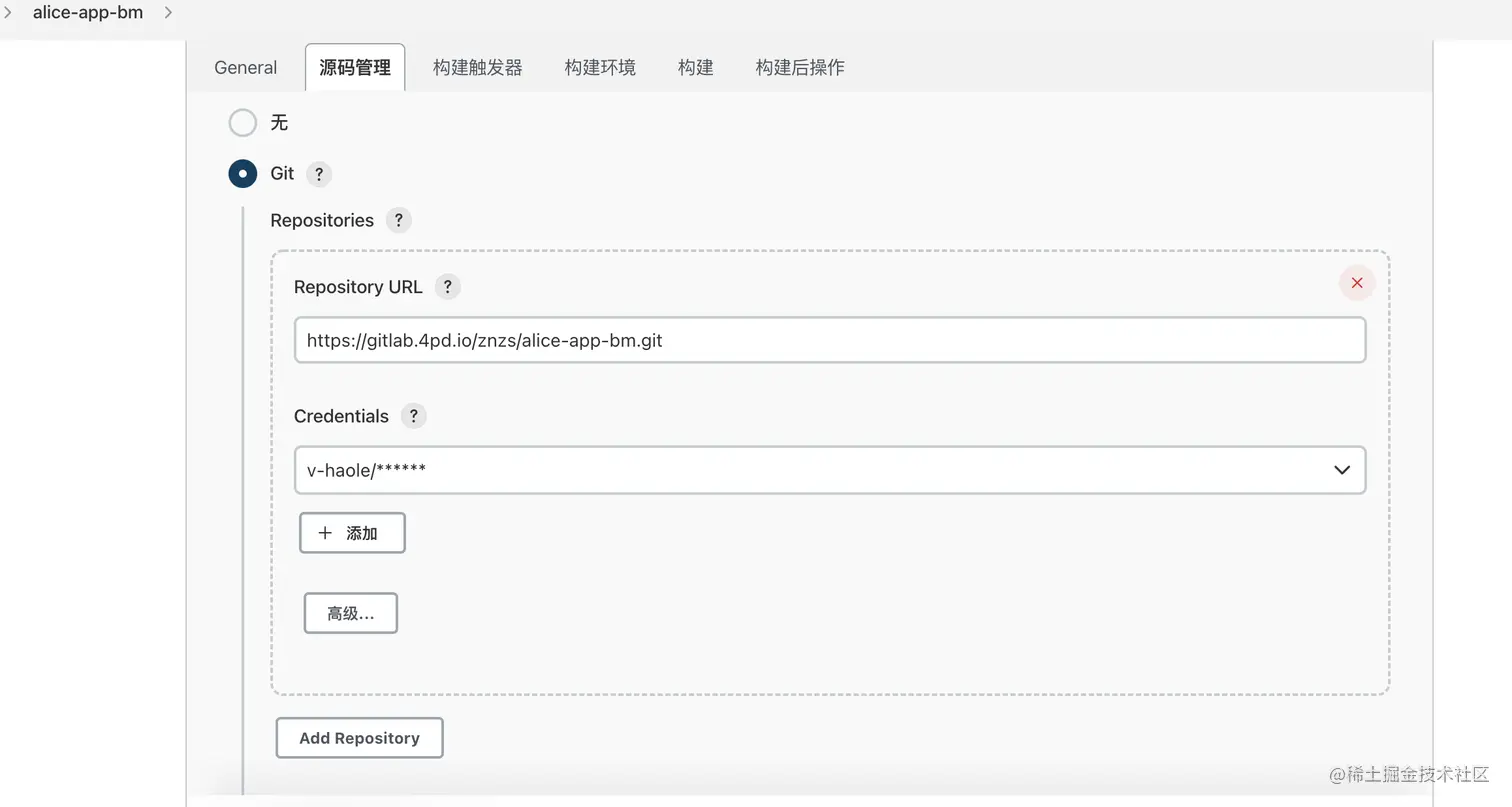
Task: Expand the Credentials dropdown arrow
Action: [x=1342, y=470]
